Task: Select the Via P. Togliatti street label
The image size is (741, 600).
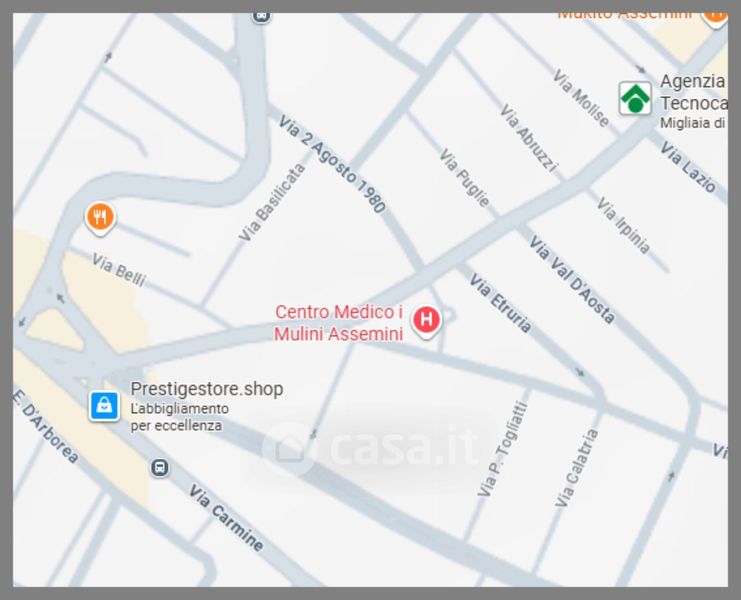Action: 502,449
